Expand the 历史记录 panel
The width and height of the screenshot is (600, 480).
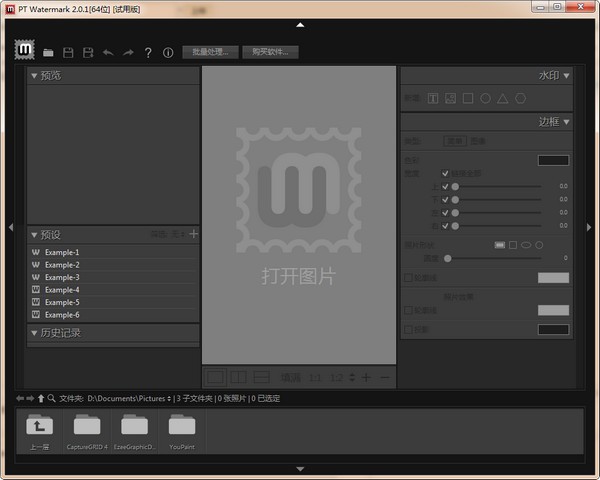[x=35, y=332]
